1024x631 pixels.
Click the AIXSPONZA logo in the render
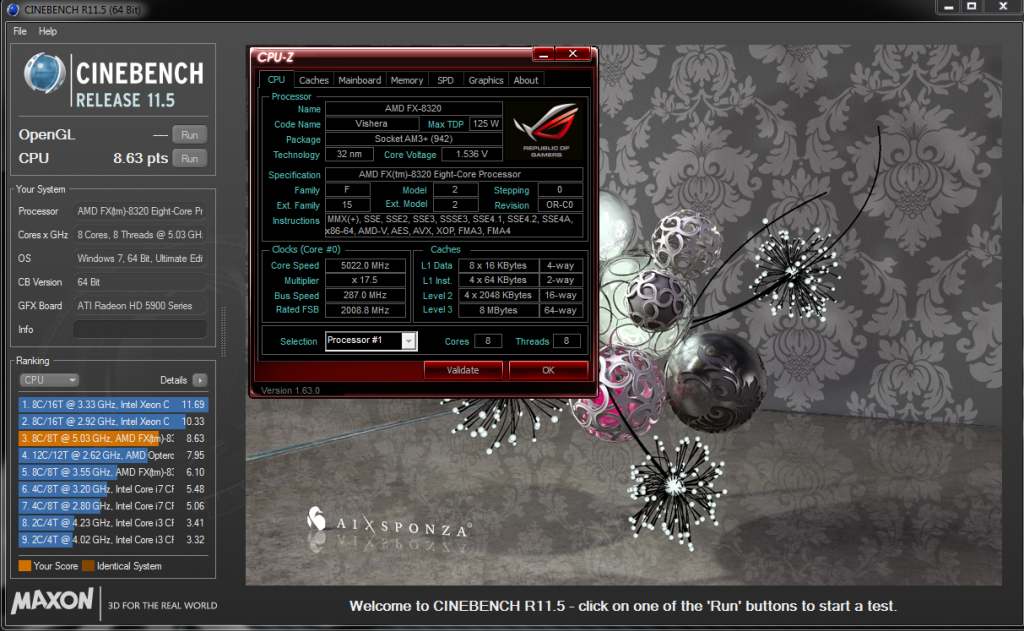click(x=389, y=523)
